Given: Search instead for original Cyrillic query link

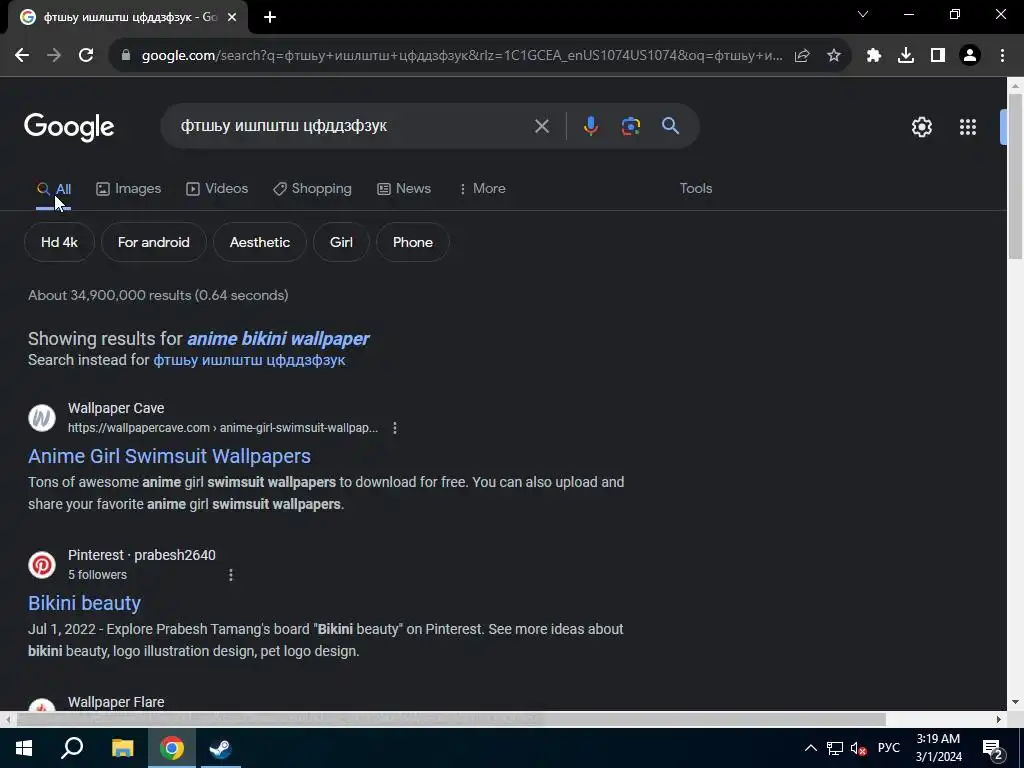Looking at the screenshot, I should [x=249, y=360].
